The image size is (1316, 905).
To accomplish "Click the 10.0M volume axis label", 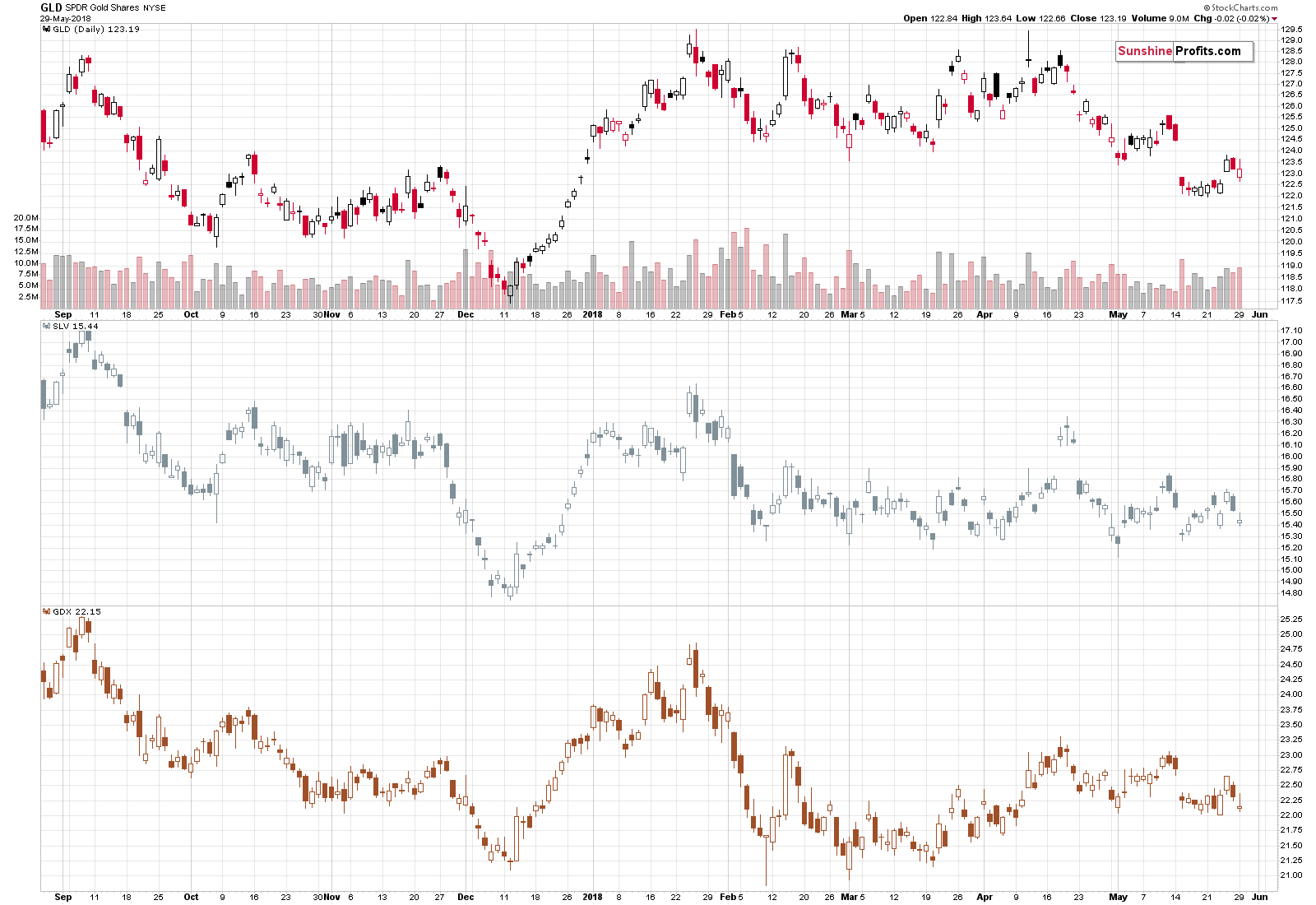I will [26, 262].
